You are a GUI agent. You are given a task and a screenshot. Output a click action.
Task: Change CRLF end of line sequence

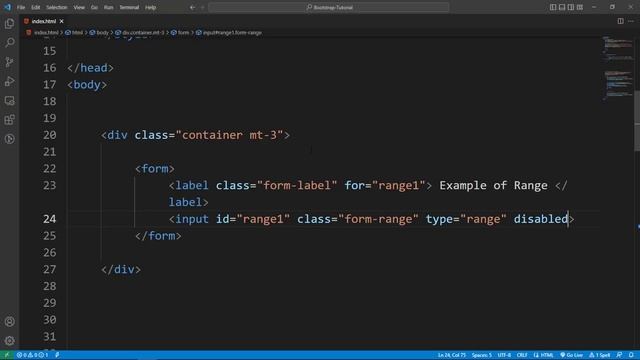click(x=522, y=355)
